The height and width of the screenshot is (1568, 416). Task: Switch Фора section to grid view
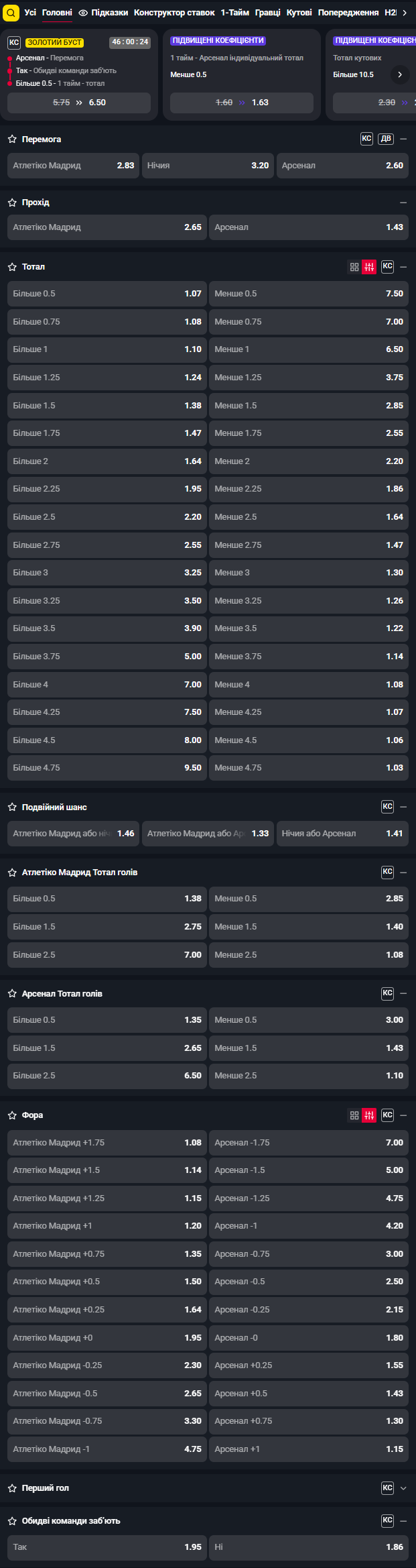[x=354, y=1115]
